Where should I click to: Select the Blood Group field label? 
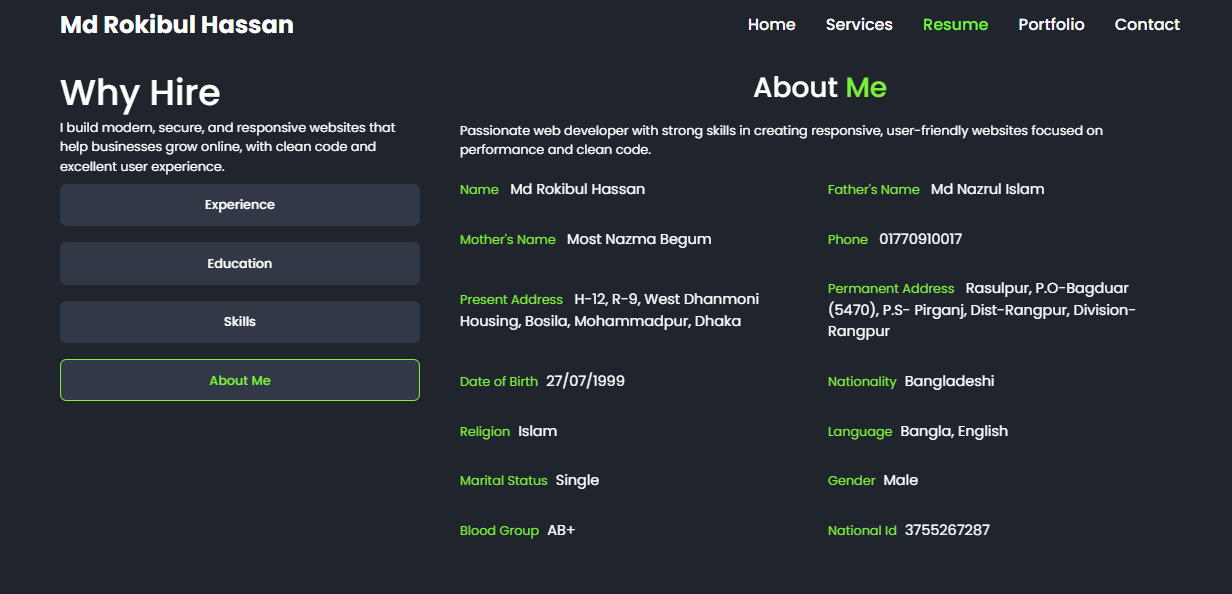(500, 530)
